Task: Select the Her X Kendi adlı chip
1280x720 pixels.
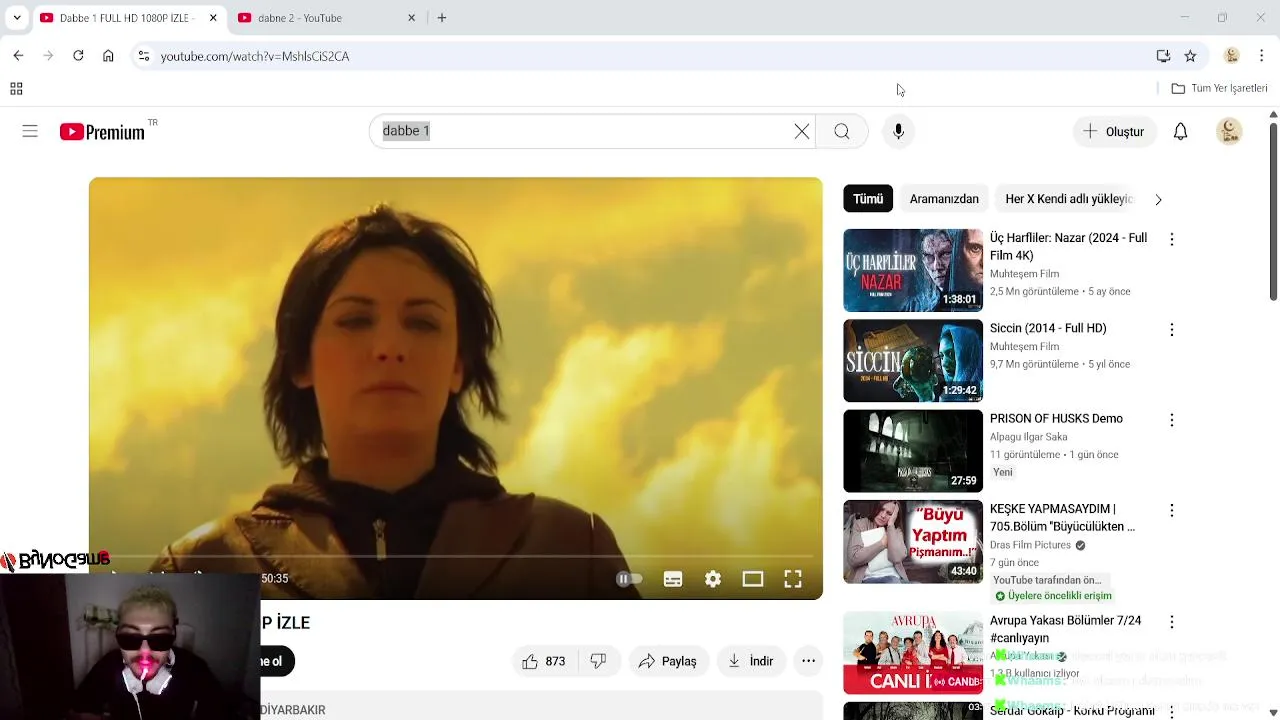Action: [1068, 199]
